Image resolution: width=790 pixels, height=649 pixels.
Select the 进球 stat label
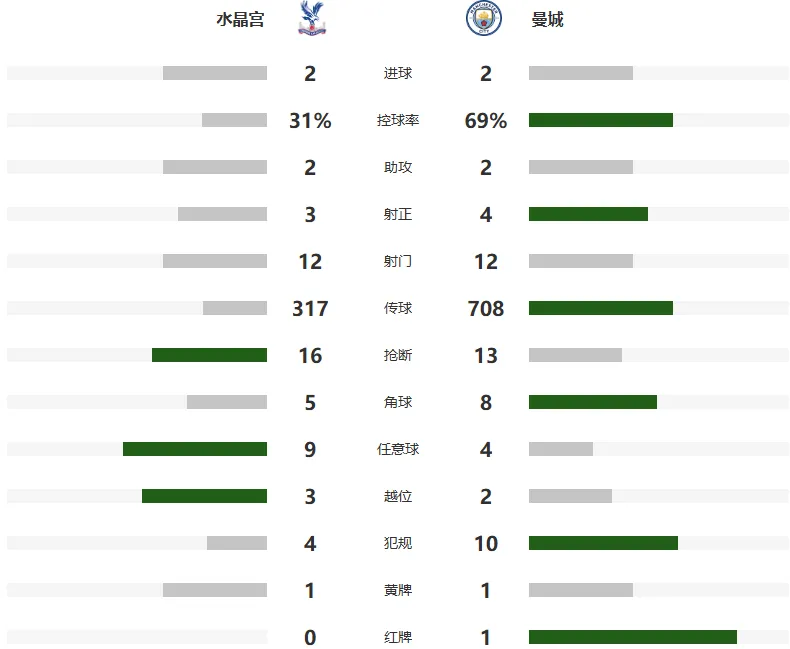[x=398, y=74]
